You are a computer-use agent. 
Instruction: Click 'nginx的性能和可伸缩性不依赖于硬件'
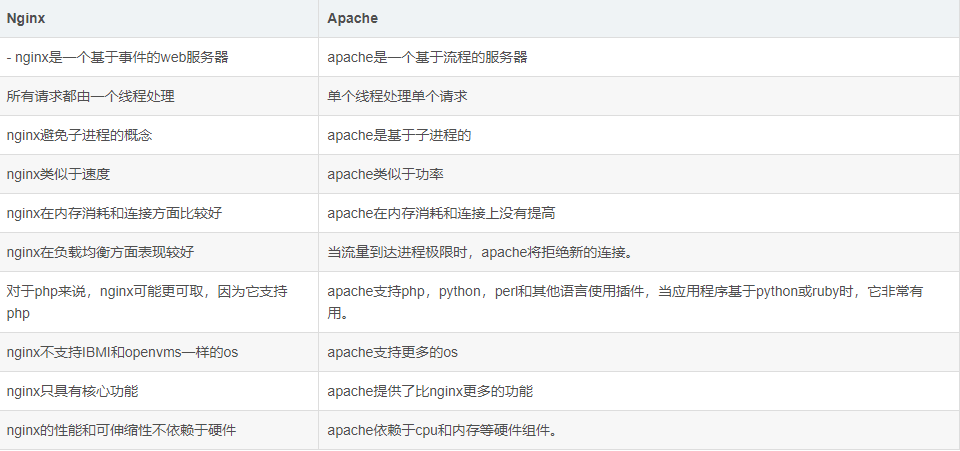tap(121, 430)
